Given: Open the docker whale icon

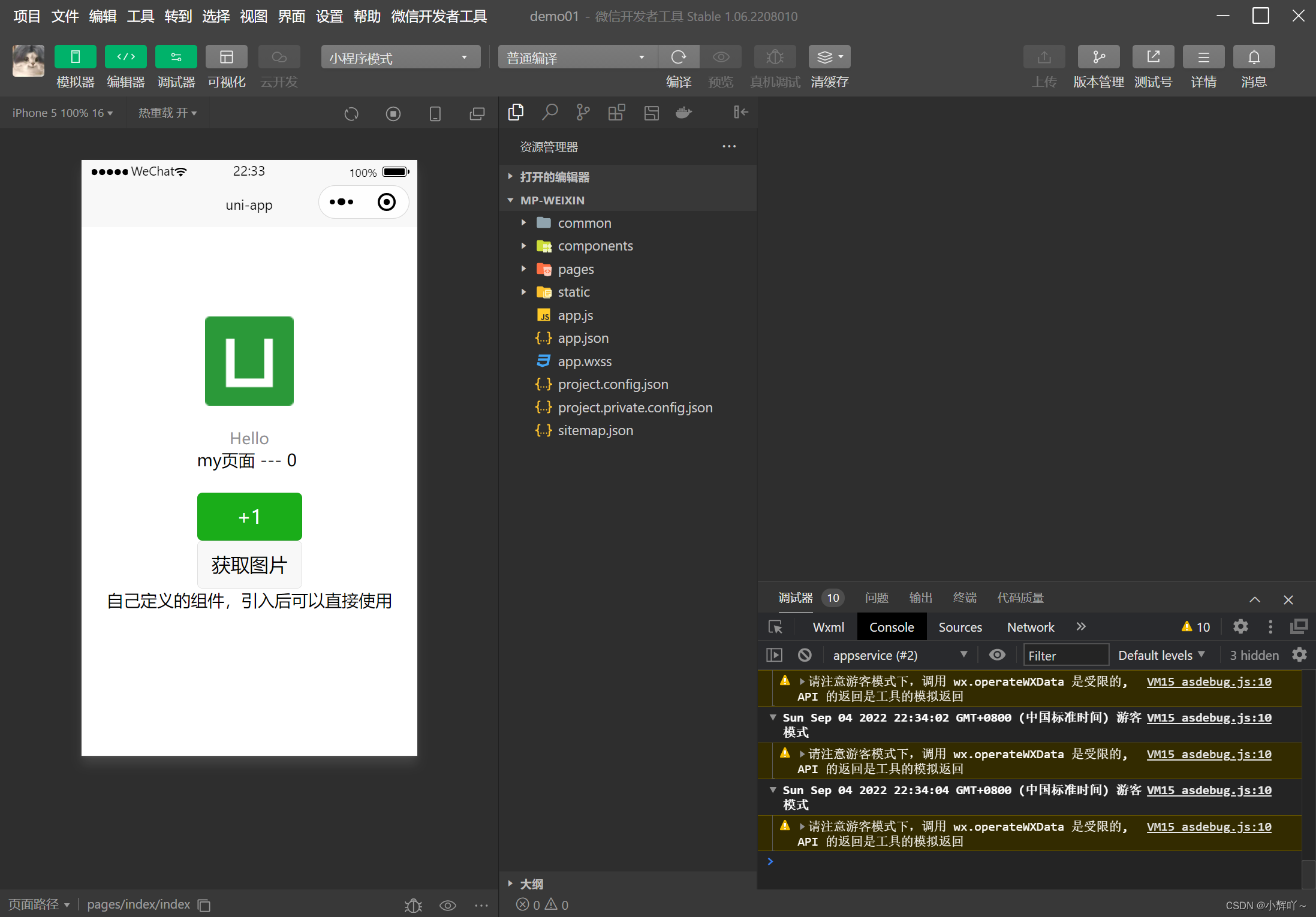Looking at the screenshot, I should tap(684, 112).
